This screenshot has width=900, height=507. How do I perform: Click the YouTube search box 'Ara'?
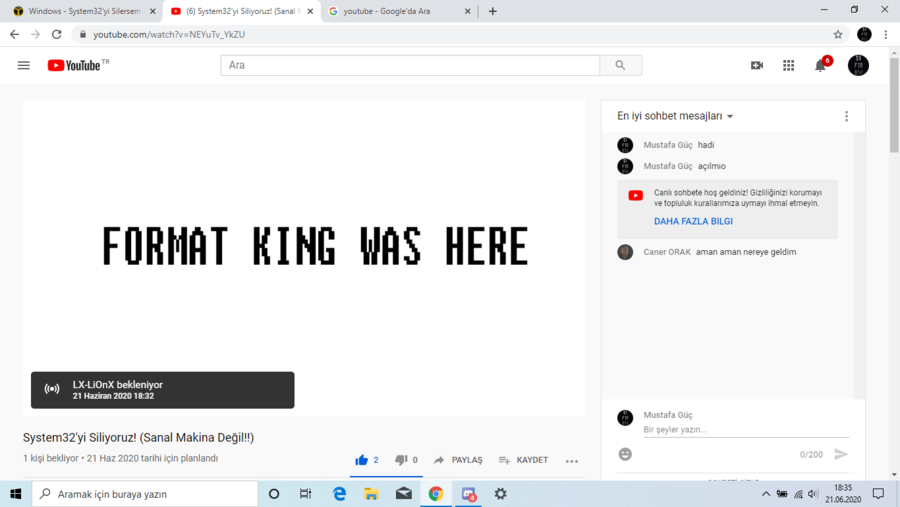(410, 65)
